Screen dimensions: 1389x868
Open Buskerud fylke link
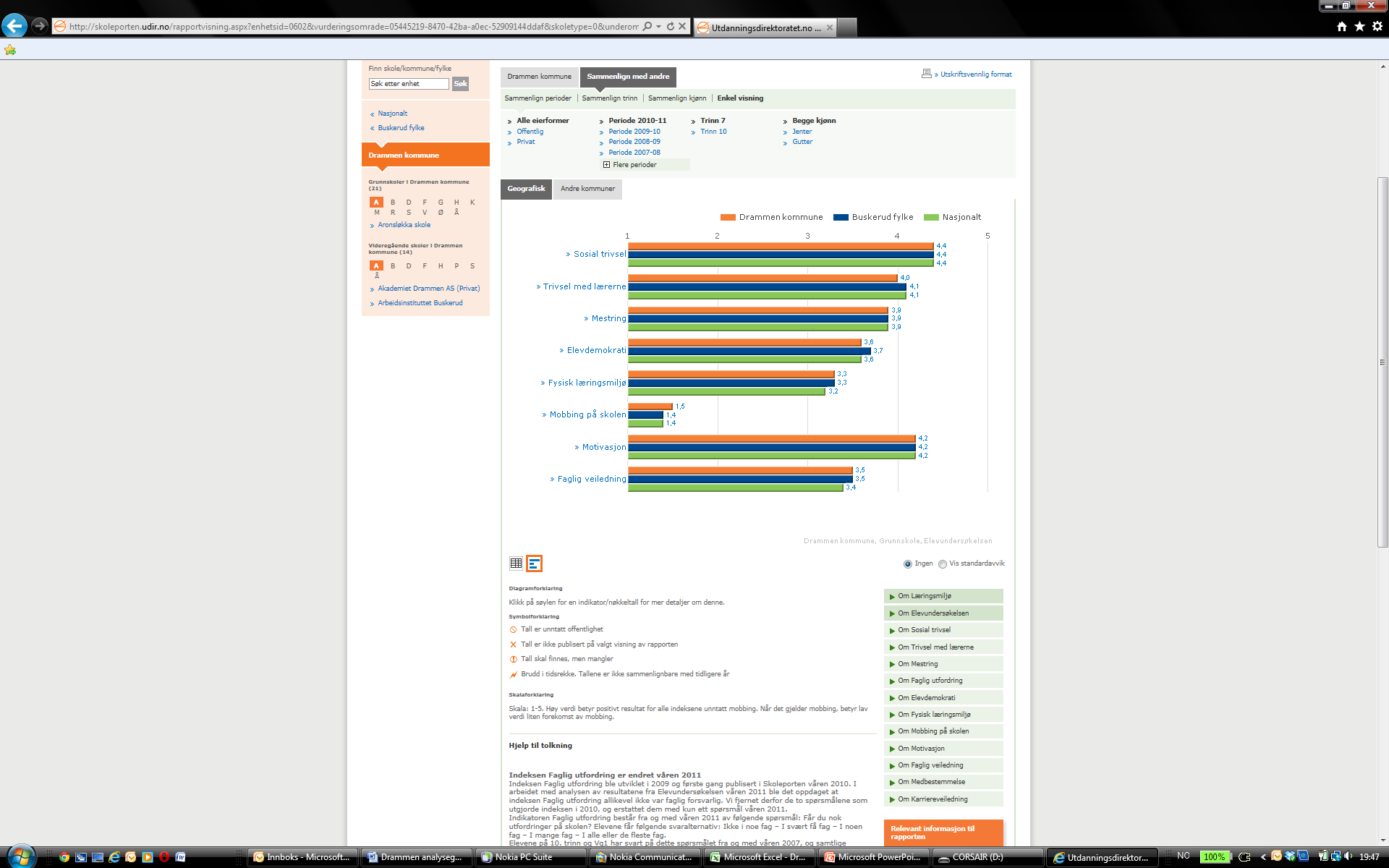pyautogui.click(x=401, y=128)
